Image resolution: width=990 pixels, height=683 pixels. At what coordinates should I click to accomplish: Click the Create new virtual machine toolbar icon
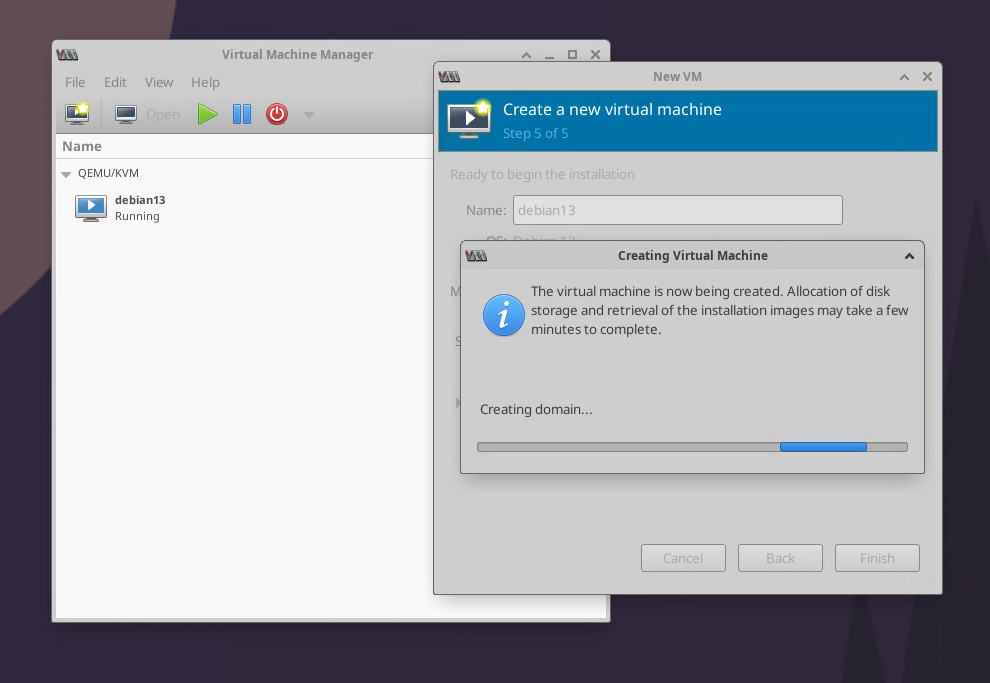coord(77,114)
